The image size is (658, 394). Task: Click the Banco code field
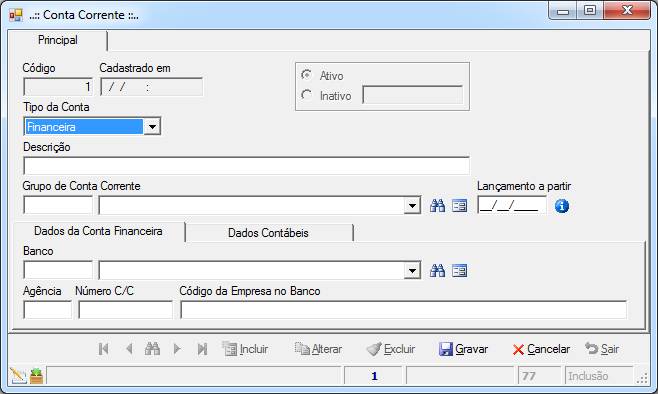pyautogui.click(x=58, y=271)
